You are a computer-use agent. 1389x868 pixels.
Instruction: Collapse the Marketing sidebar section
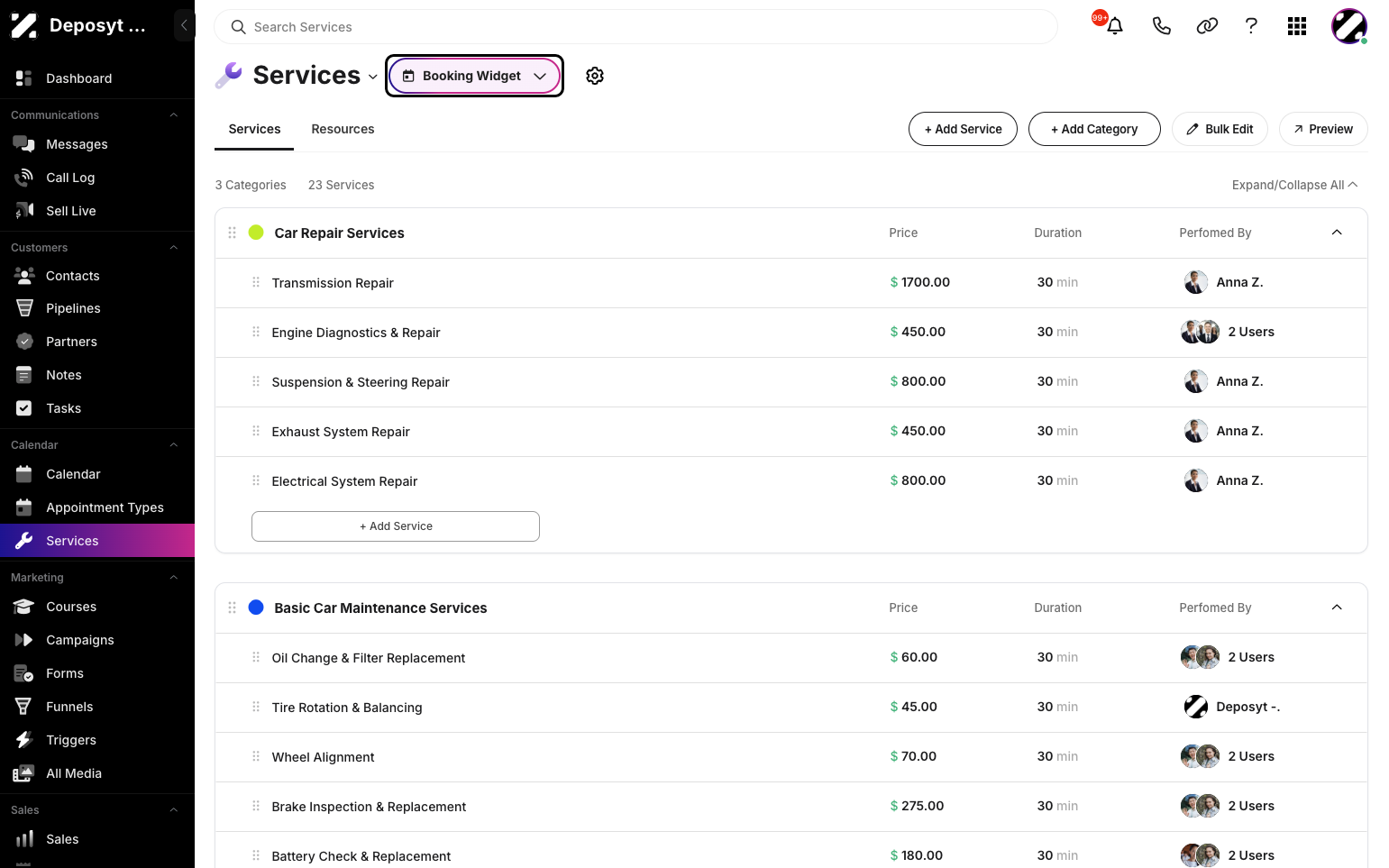(174, 578)
